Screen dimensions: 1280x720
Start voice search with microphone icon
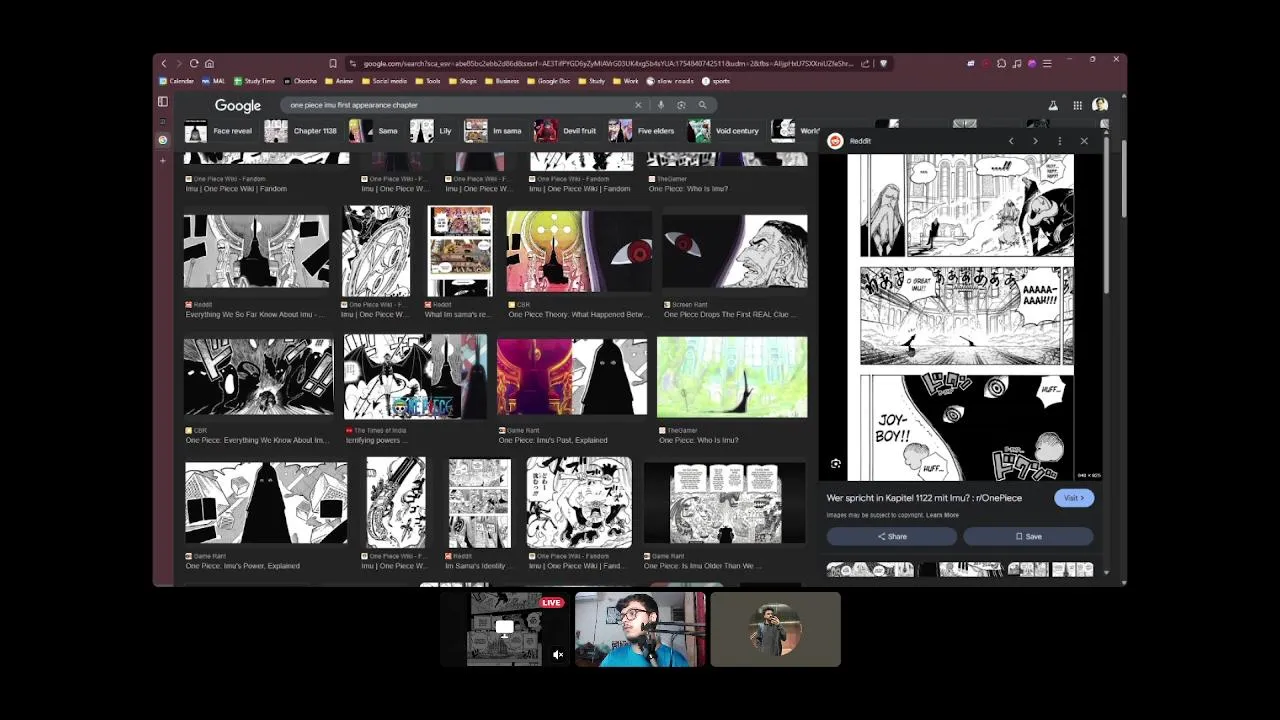(660, 105)
